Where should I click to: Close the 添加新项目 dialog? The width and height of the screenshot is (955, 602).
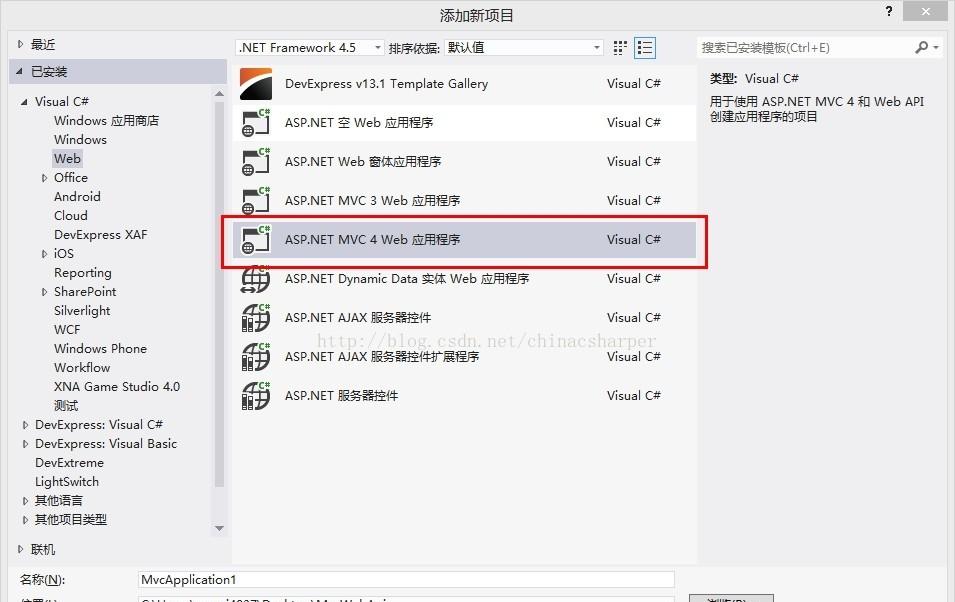pos(925,11)
